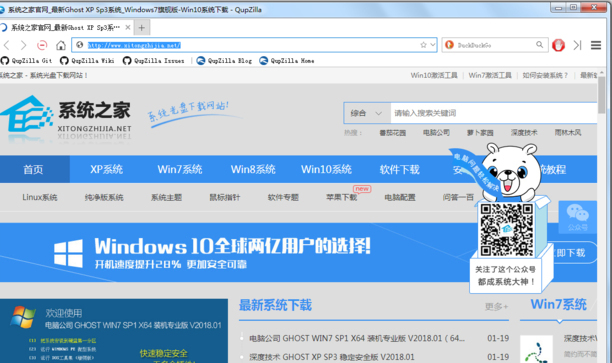The image size is (612, 363).
Task: Open Linux系统 sub-navigation link
Action: coord(40,198)
